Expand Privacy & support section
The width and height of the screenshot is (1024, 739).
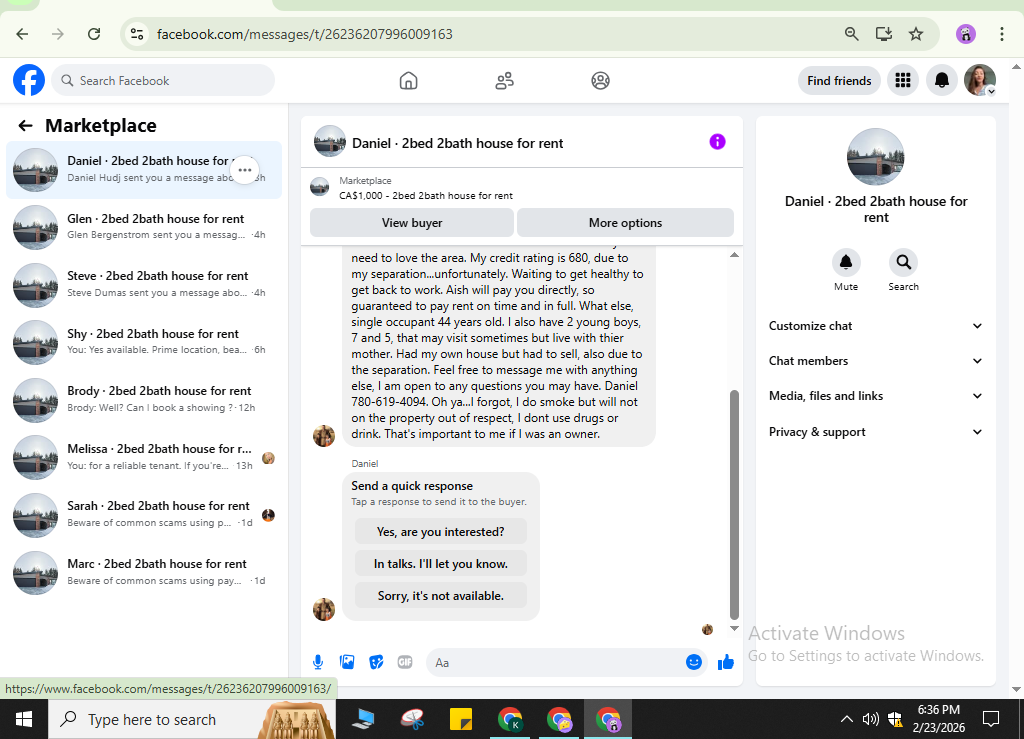pyautogui.click(x=875, y=432)
